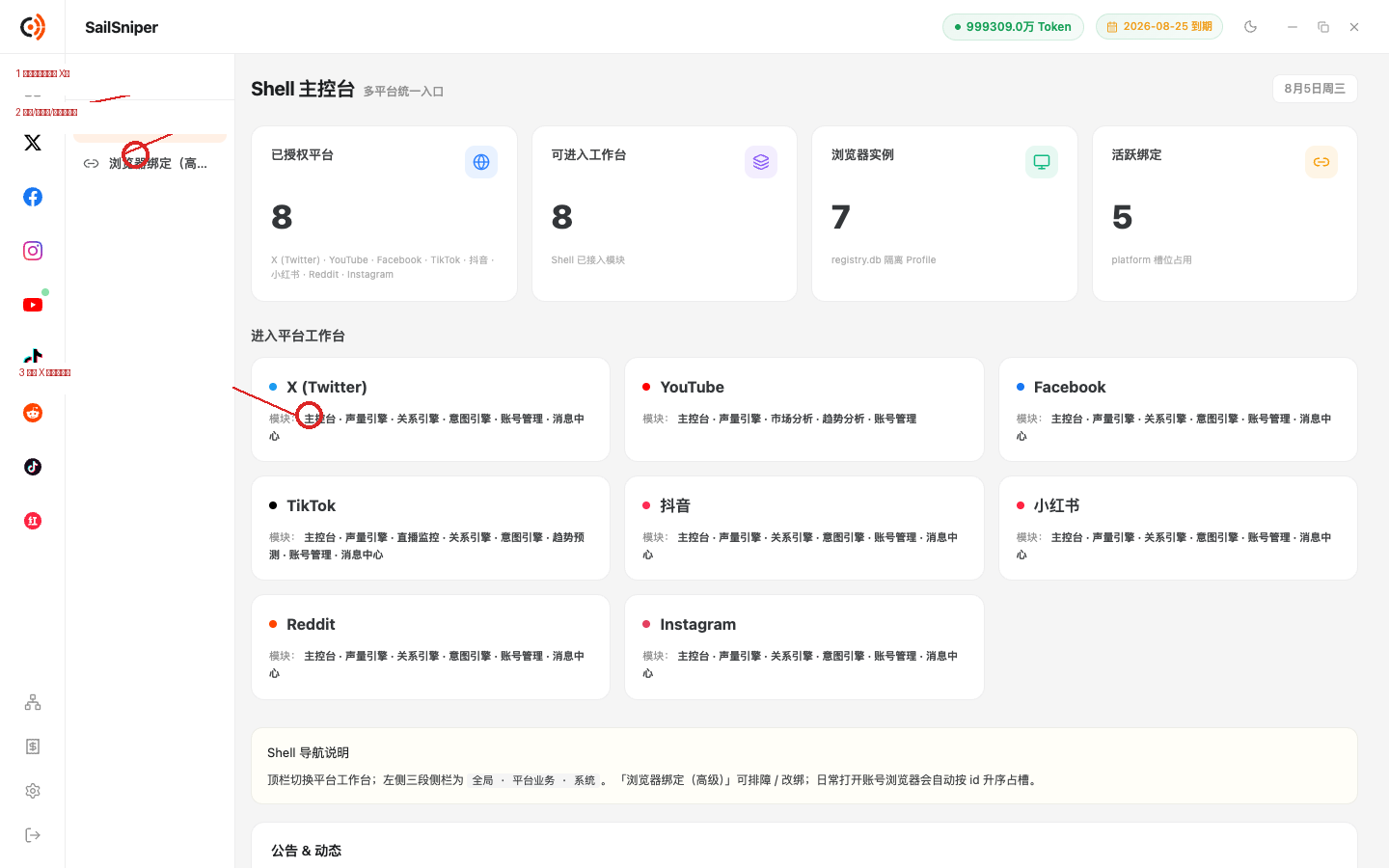Enter the TikTok workspace card
The image size is (1389, 868).
click(x=430, y=529)
